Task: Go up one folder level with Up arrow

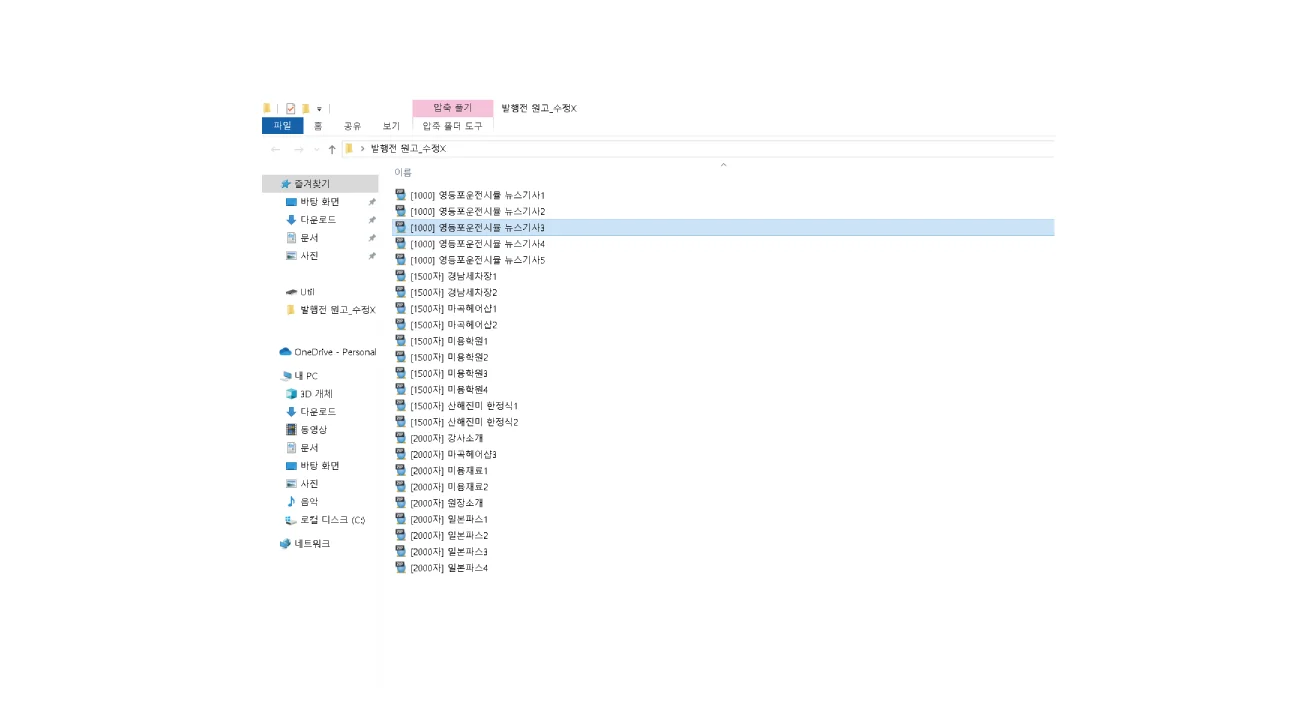Action: point(332,149)
